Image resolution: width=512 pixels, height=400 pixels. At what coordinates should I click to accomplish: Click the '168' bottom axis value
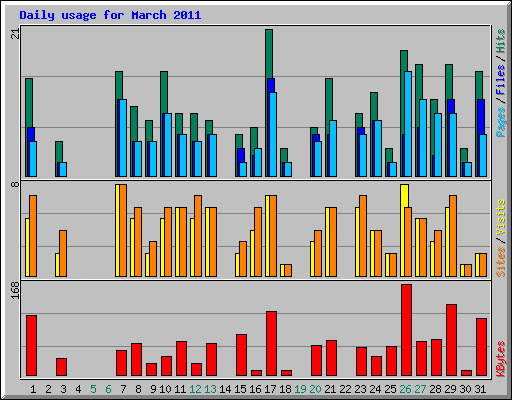click(15, 290)
